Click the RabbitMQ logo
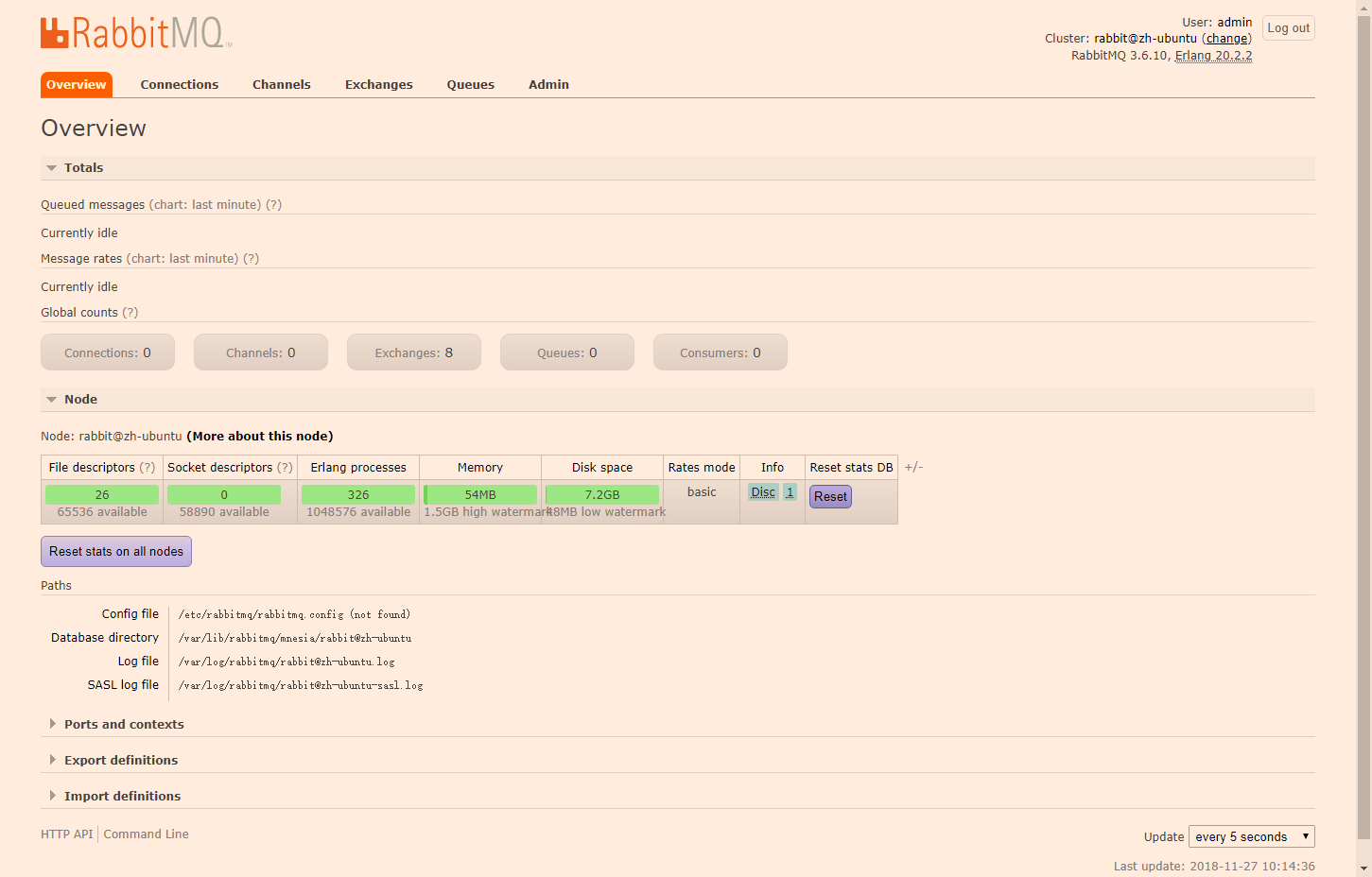This screenshot has width=1372, height=877. (x=136, y=33)
